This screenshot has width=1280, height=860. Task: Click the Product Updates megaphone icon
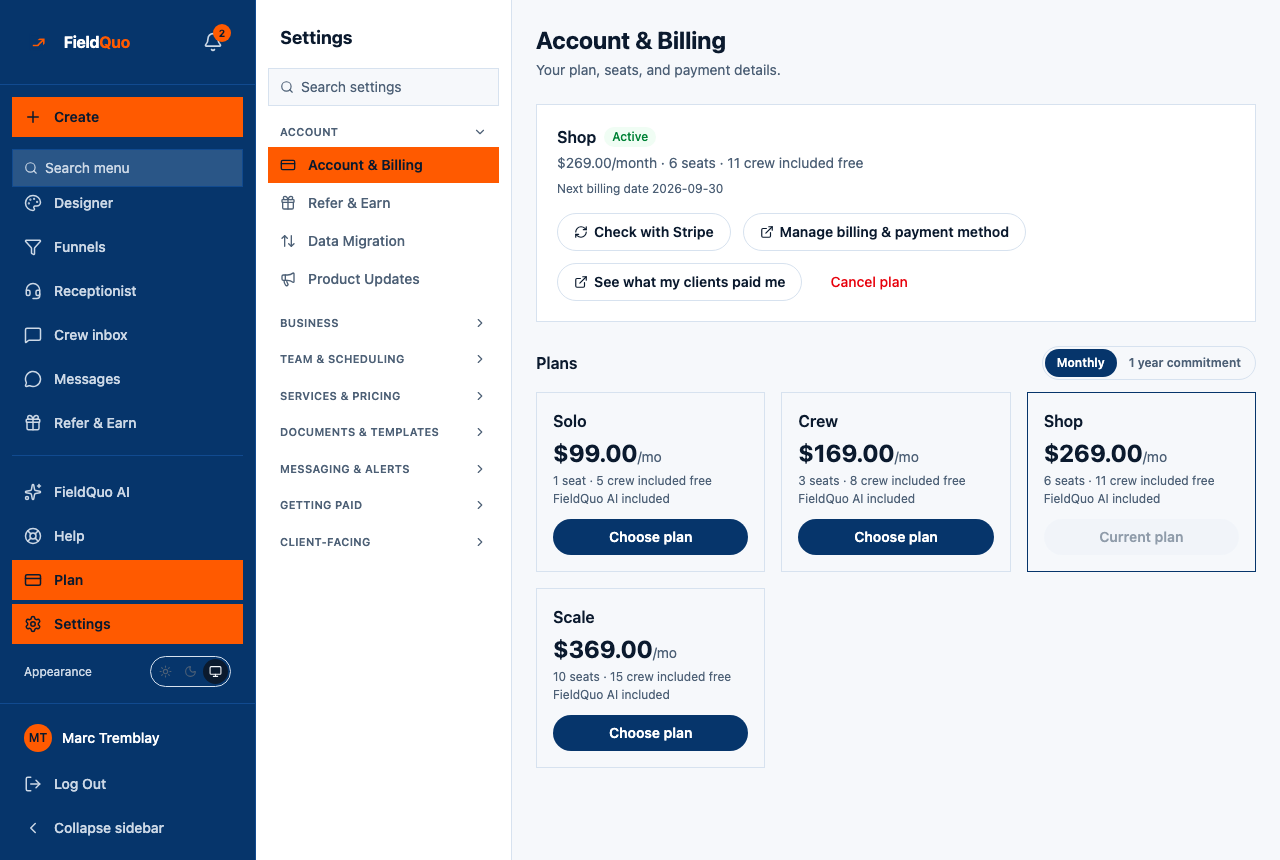click(x=288, y=279)
